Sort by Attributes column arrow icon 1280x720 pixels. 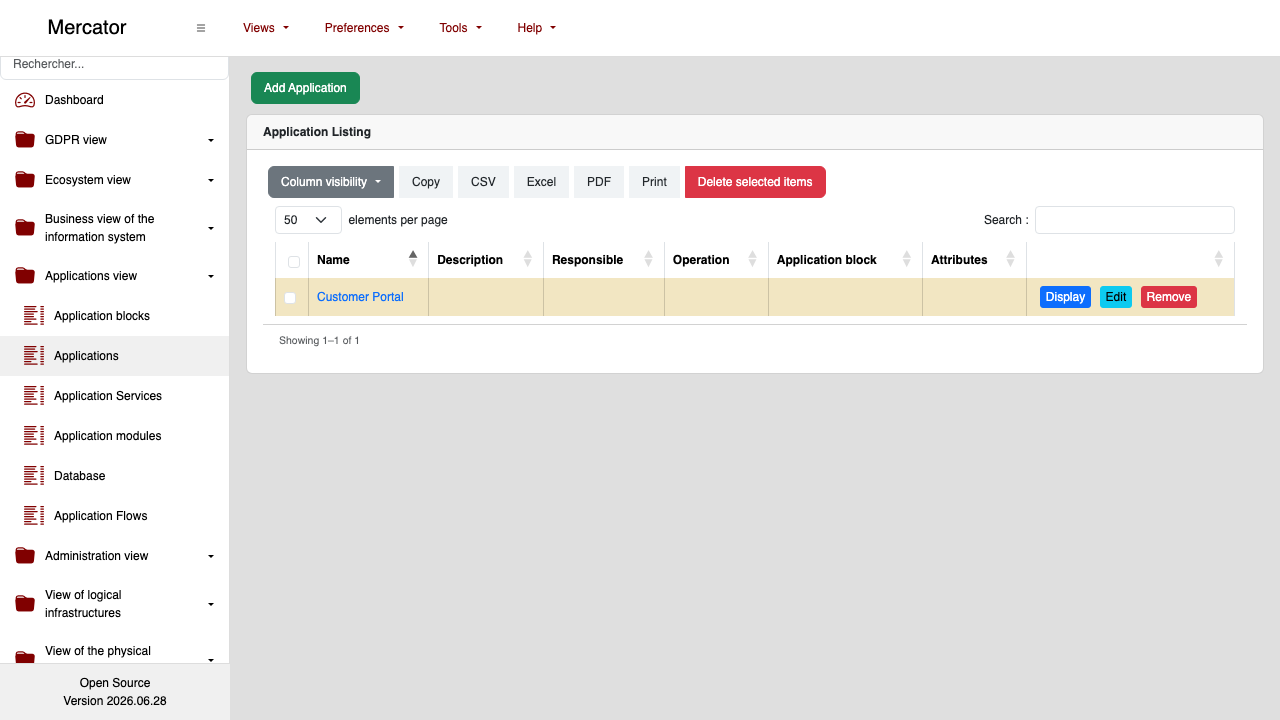[1011, 259]
